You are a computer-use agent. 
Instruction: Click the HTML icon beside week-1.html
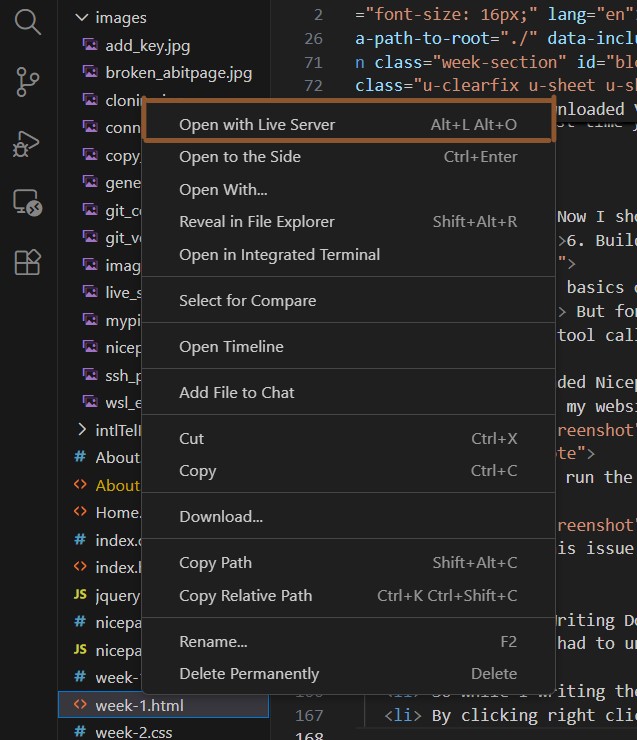(x=80, y=705)
